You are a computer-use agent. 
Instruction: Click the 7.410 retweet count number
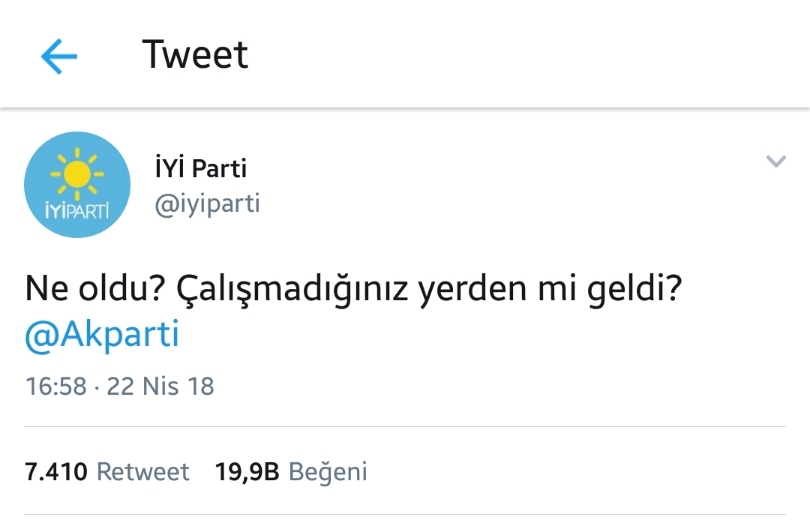pos(56,471)
